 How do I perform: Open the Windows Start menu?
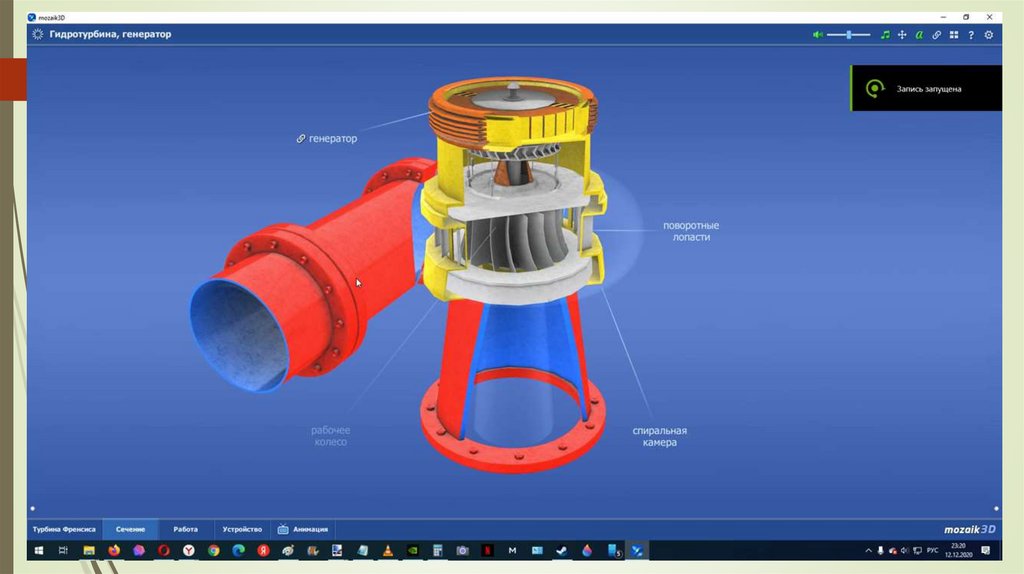pos(39,550)
